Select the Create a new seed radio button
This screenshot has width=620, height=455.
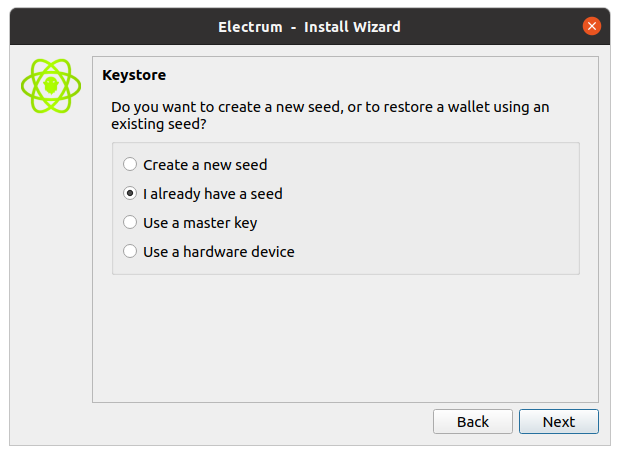click(130, 165)
